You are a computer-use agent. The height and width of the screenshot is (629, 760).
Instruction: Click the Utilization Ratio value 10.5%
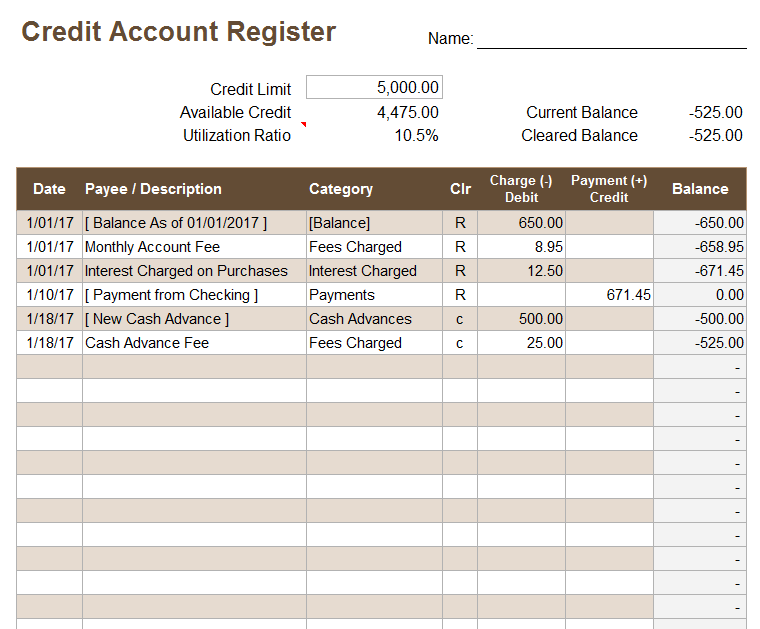pyautogui.click(x=416, y=135)
